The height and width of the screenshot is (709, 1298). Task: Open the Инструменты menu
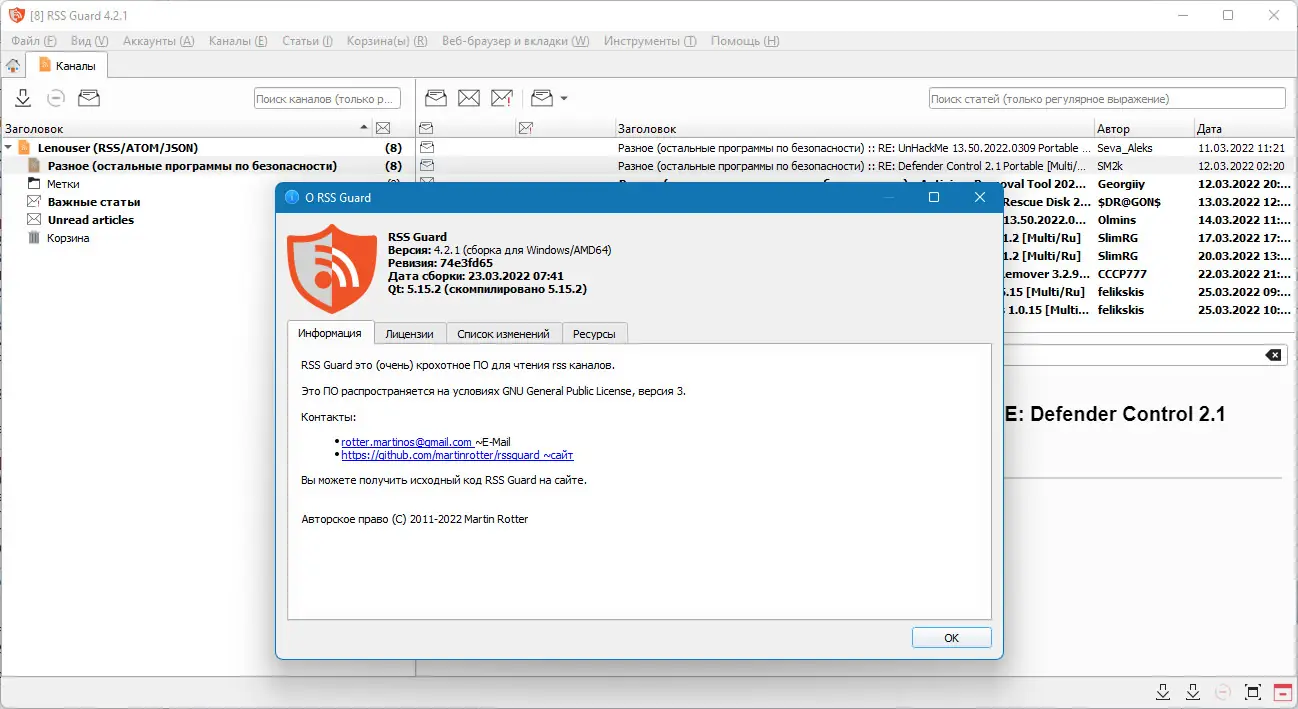650,41
